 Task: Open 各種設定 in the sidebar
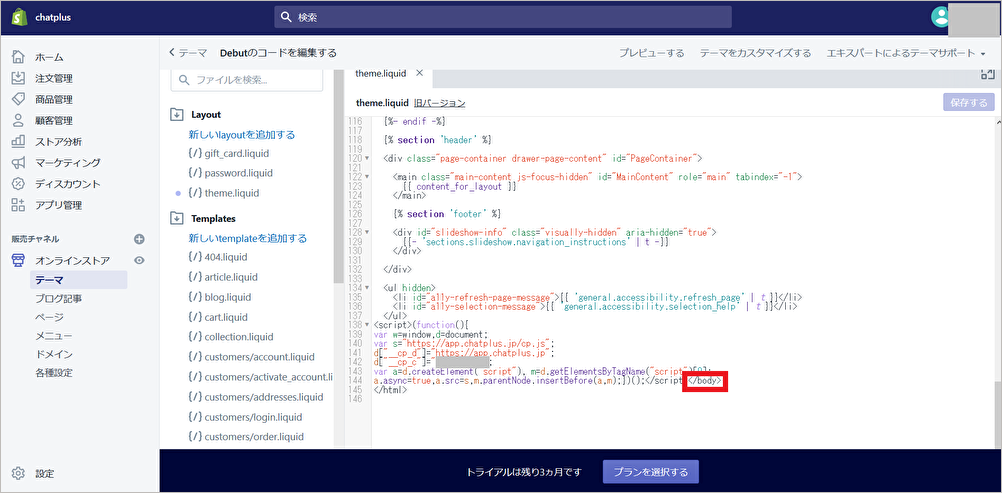54,373
